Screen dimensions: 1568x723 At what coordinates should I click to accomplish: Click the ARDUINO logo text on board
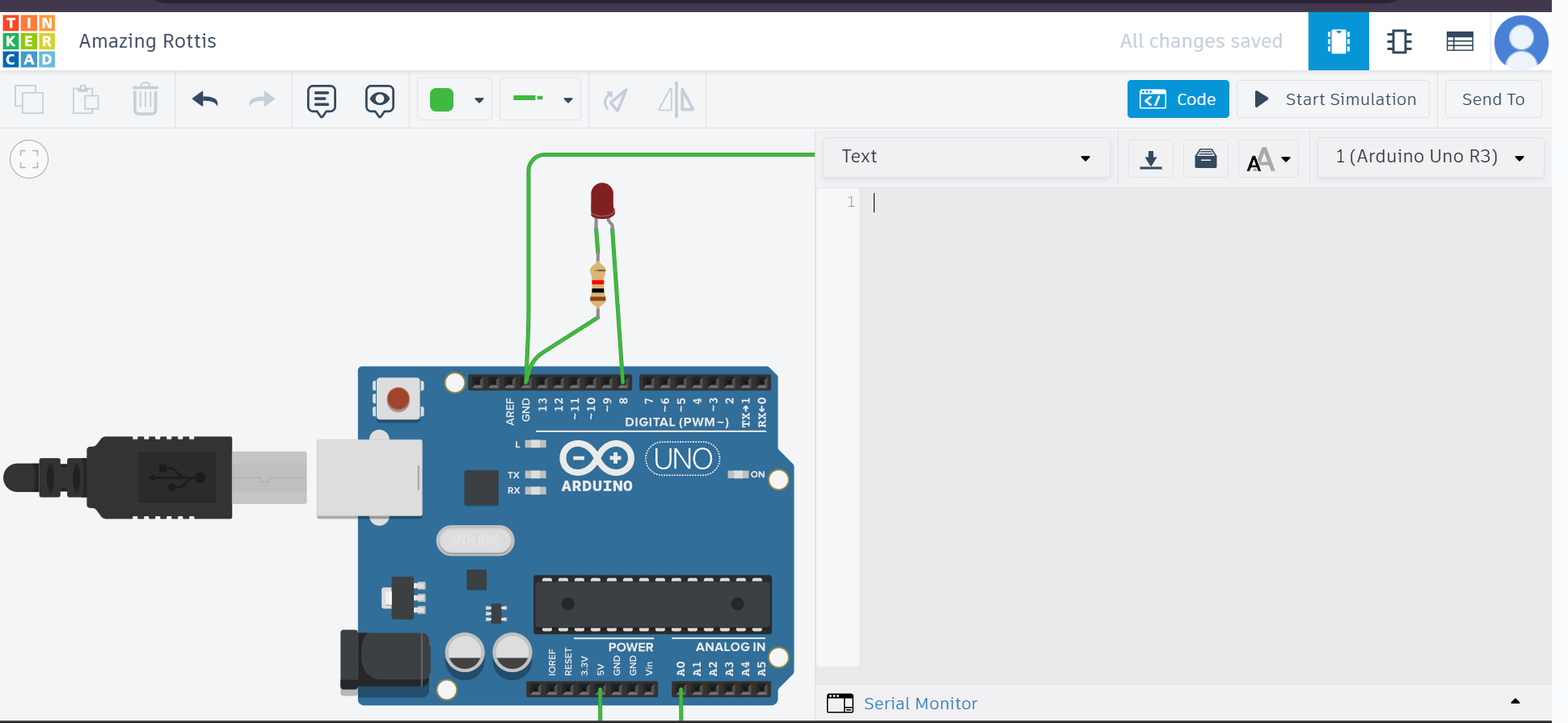[596, 486]
